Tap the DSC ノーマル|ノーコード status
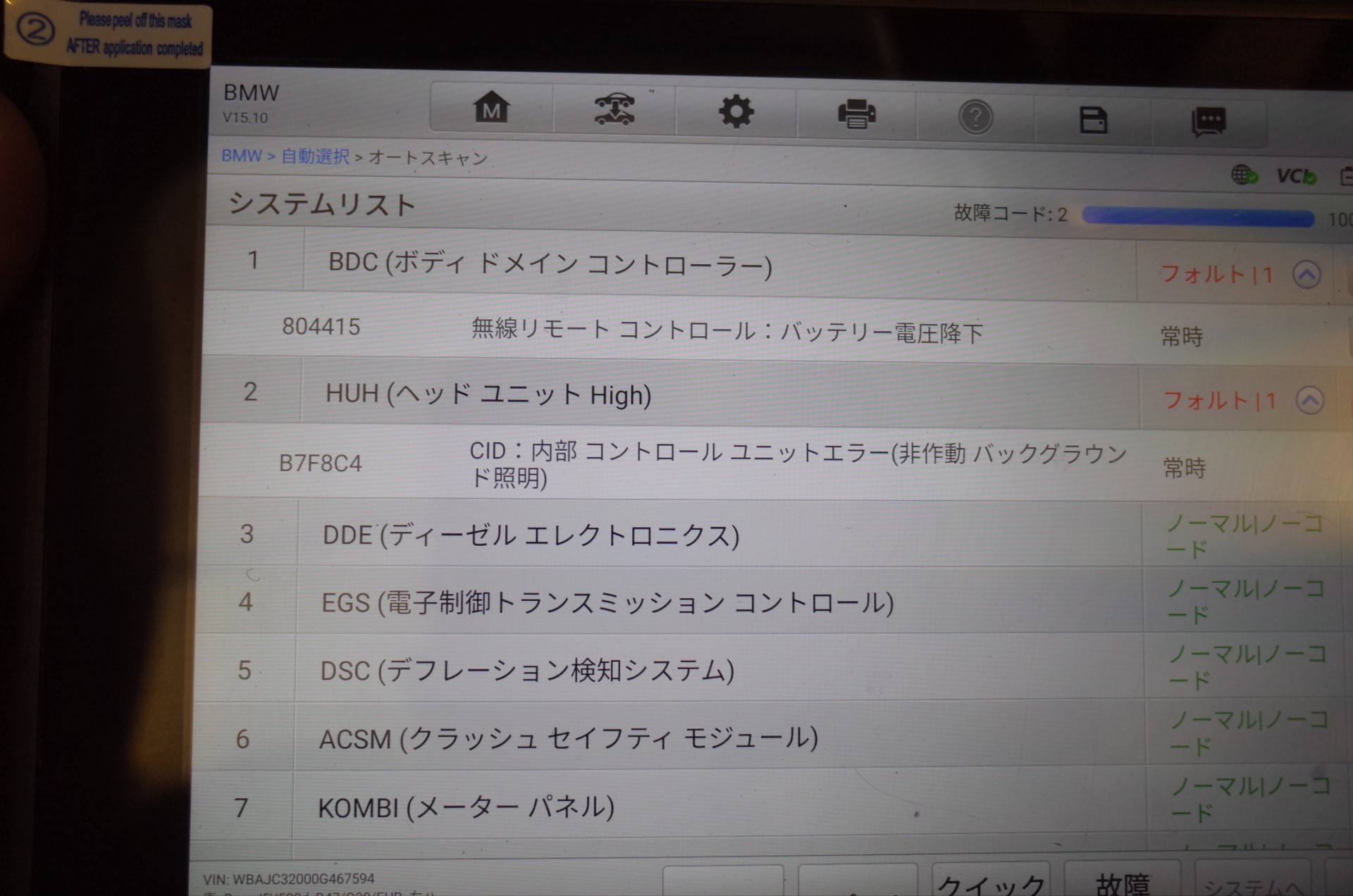The image size is (1353, 896). [1248, 666]
